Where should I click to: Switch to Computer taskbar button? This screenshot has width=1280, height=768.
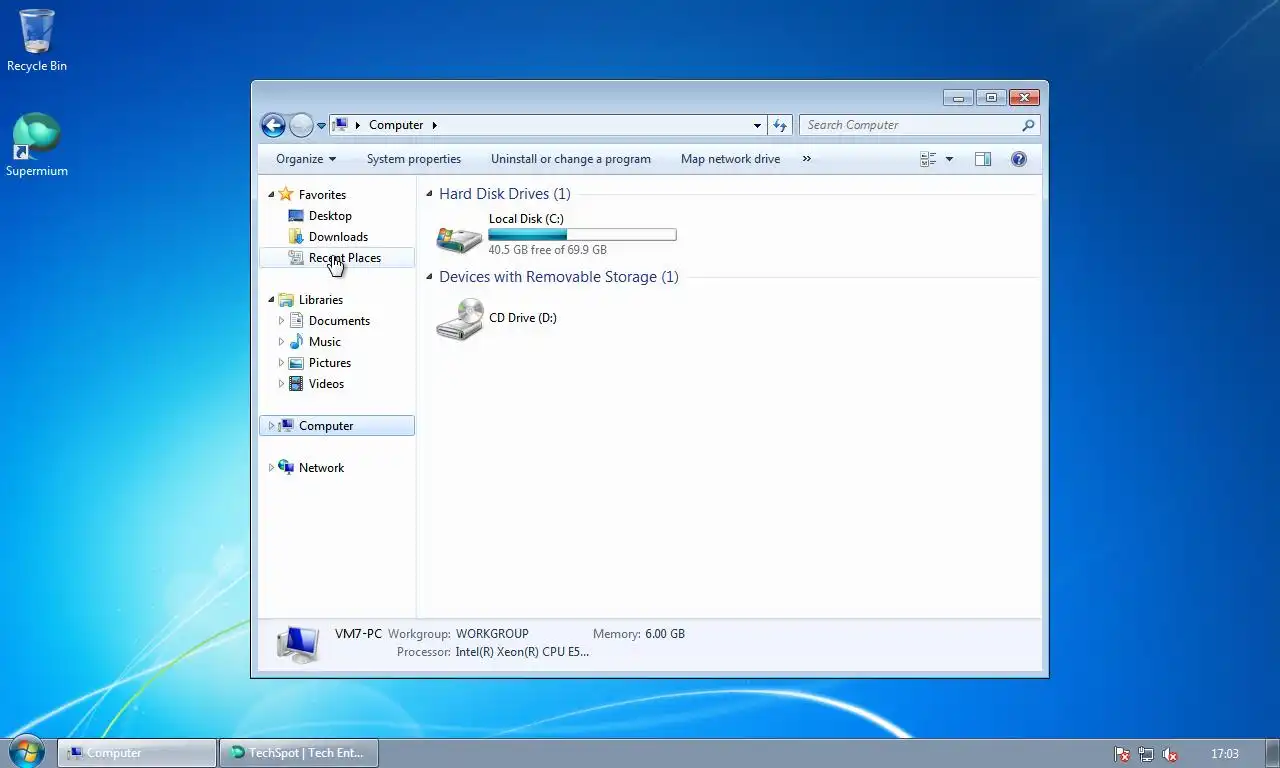tap(137, 753)
